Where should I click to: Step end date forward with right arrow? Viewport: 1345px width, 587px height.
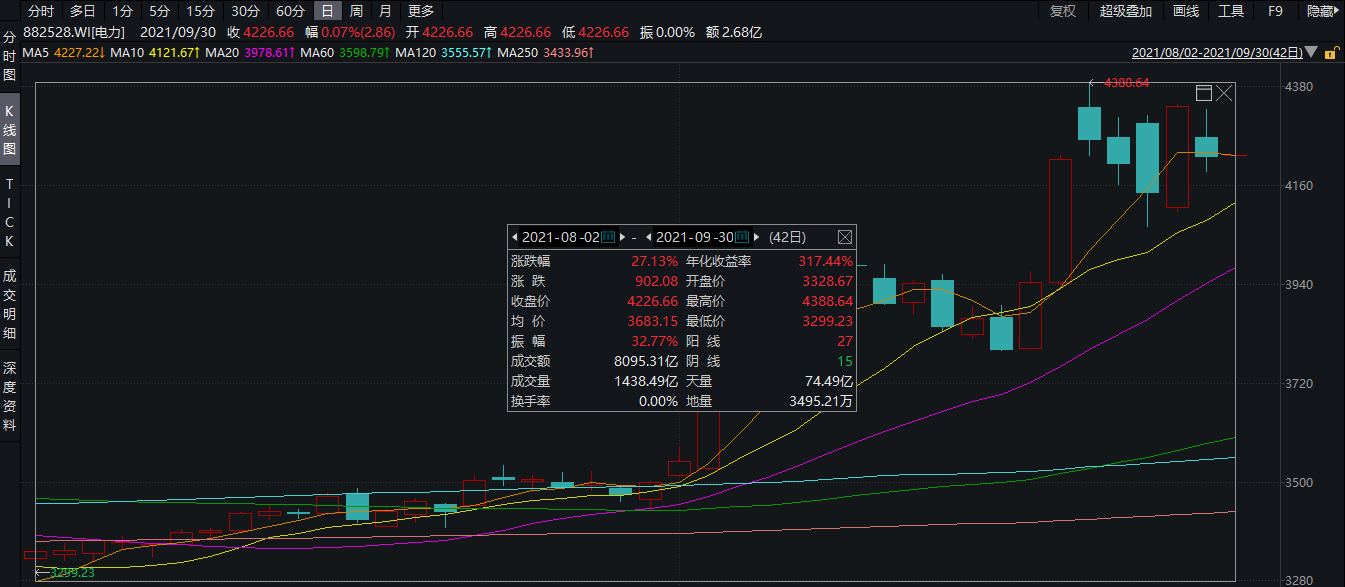point(756,237)
